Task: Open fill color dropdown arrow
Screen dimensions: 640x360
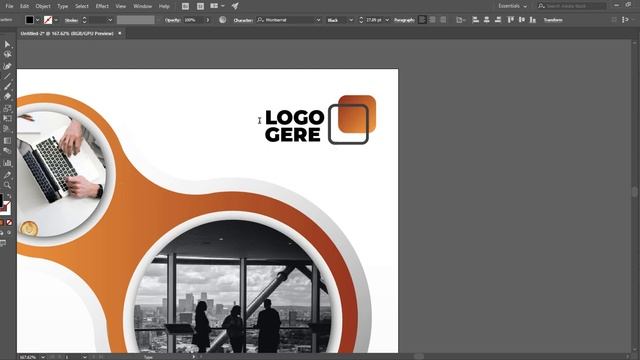Action: [x=37, y=20]
